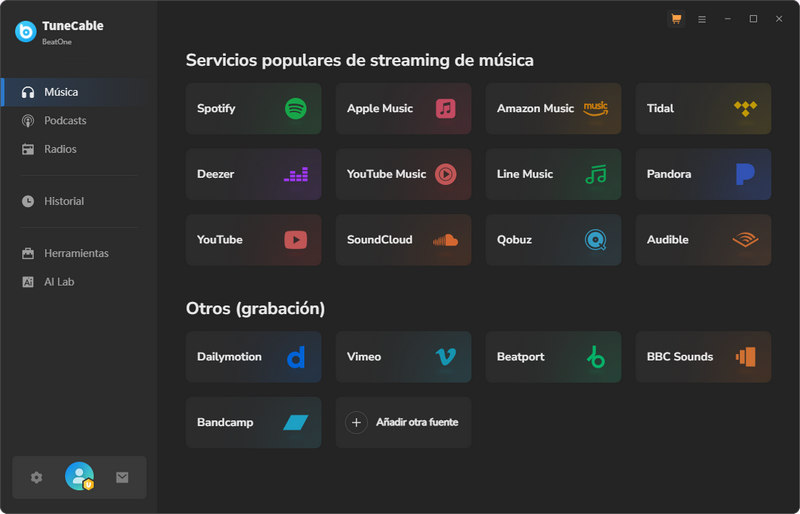The width and height of the screenshot is (800, 514).
Task: Open Herramientas in the sidebar
Action: pos(76,253)
